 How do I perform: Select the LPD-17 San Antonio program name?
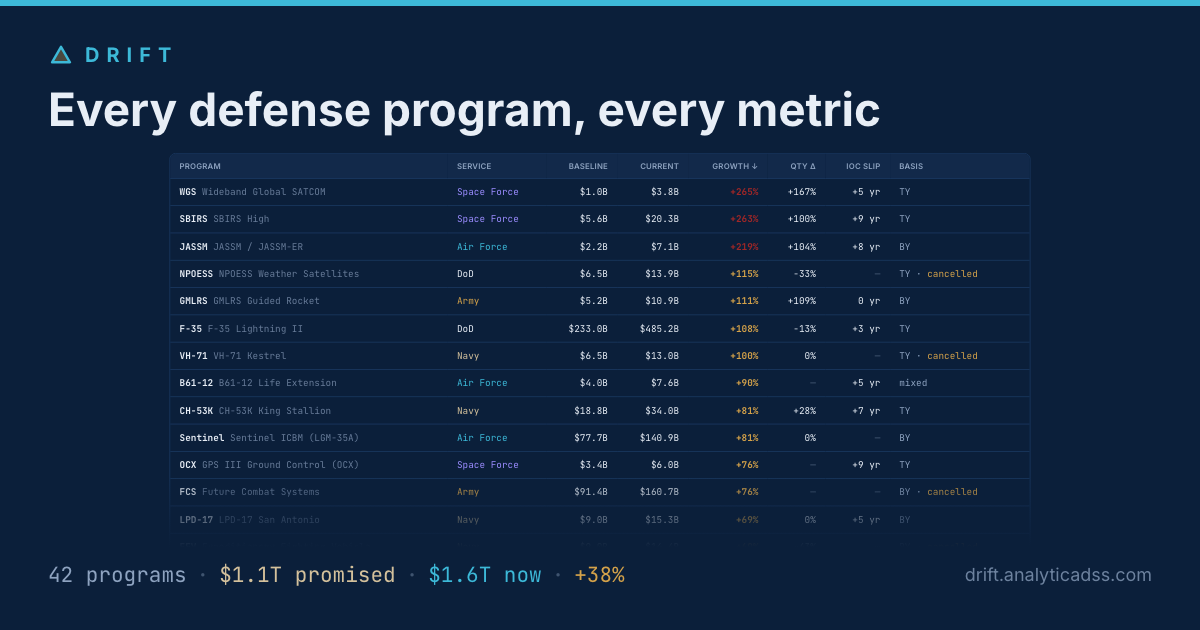[250, 520]
